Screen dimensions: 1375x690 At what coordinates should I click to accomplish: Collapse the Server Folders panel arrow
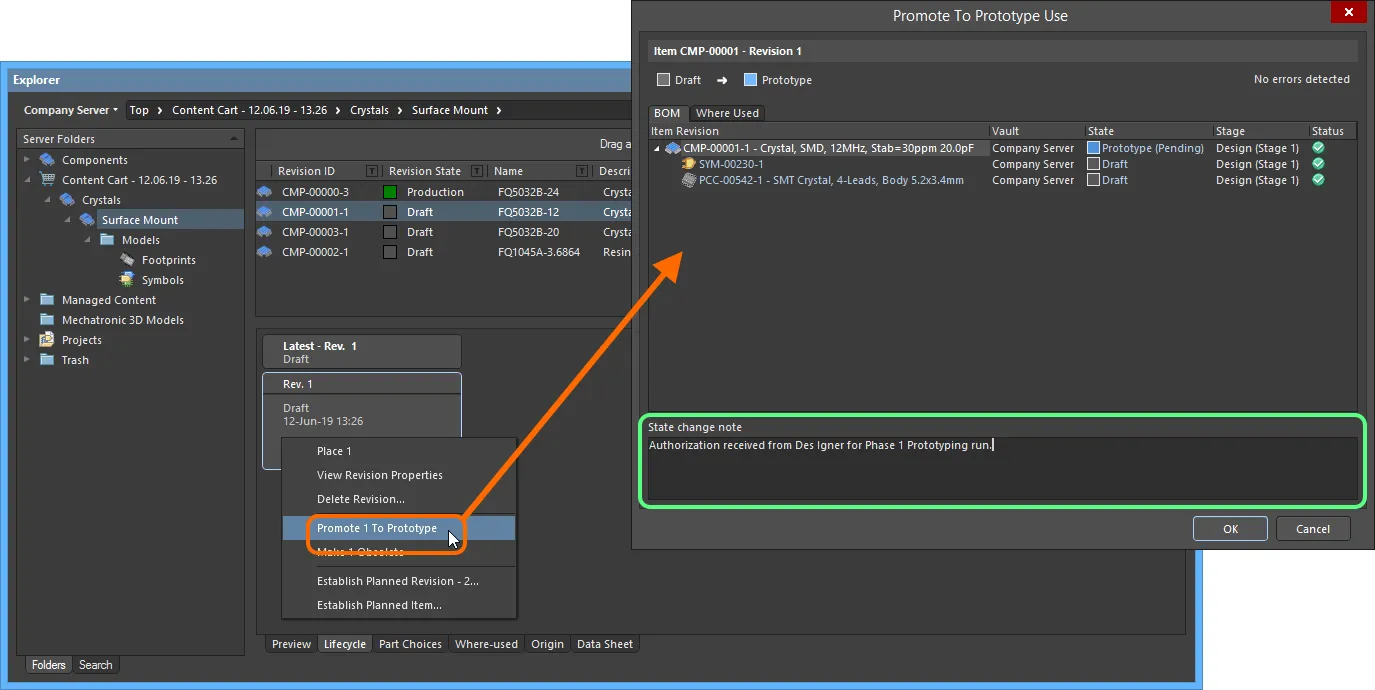(234, 139)
